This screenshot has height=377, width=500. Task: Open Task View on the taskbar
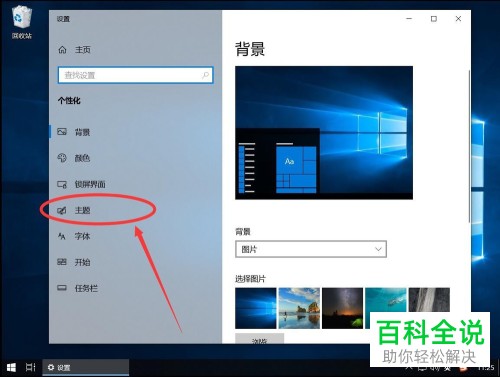coord(31,368)
